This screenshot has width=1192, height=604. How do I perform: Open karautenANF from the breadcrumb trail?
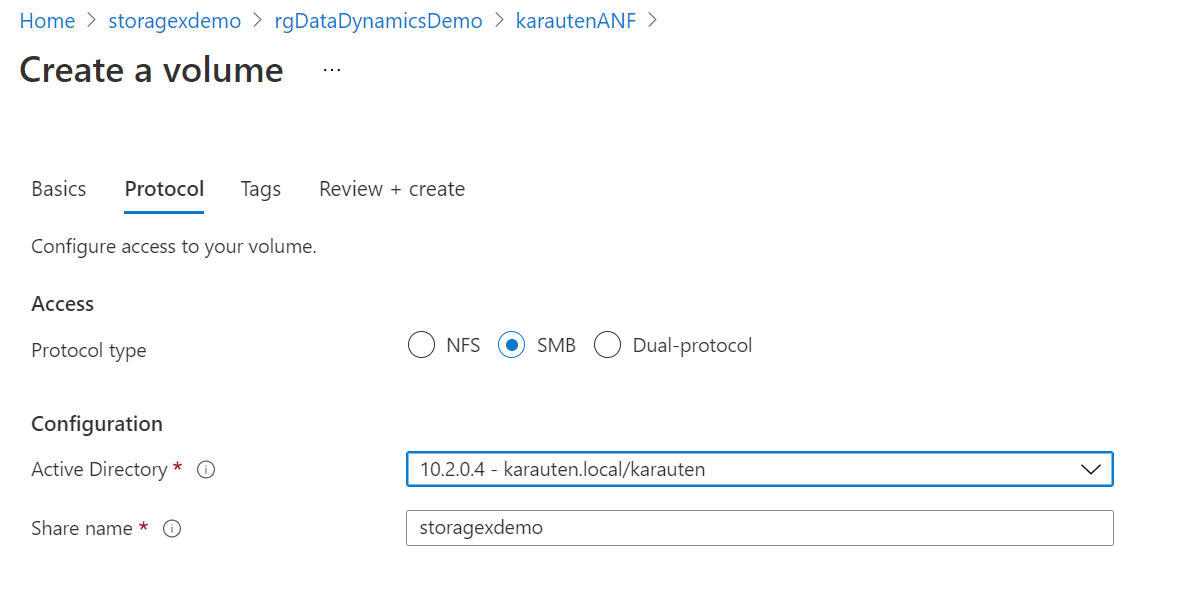(576, 20)
